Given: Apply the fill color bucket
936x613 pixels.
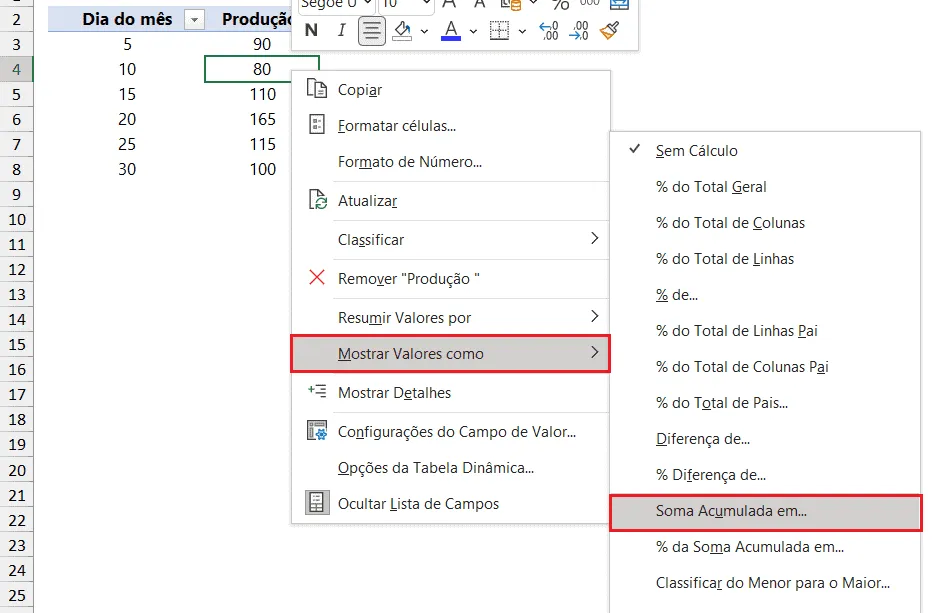Looking at the screenshot, I should 402,30.
